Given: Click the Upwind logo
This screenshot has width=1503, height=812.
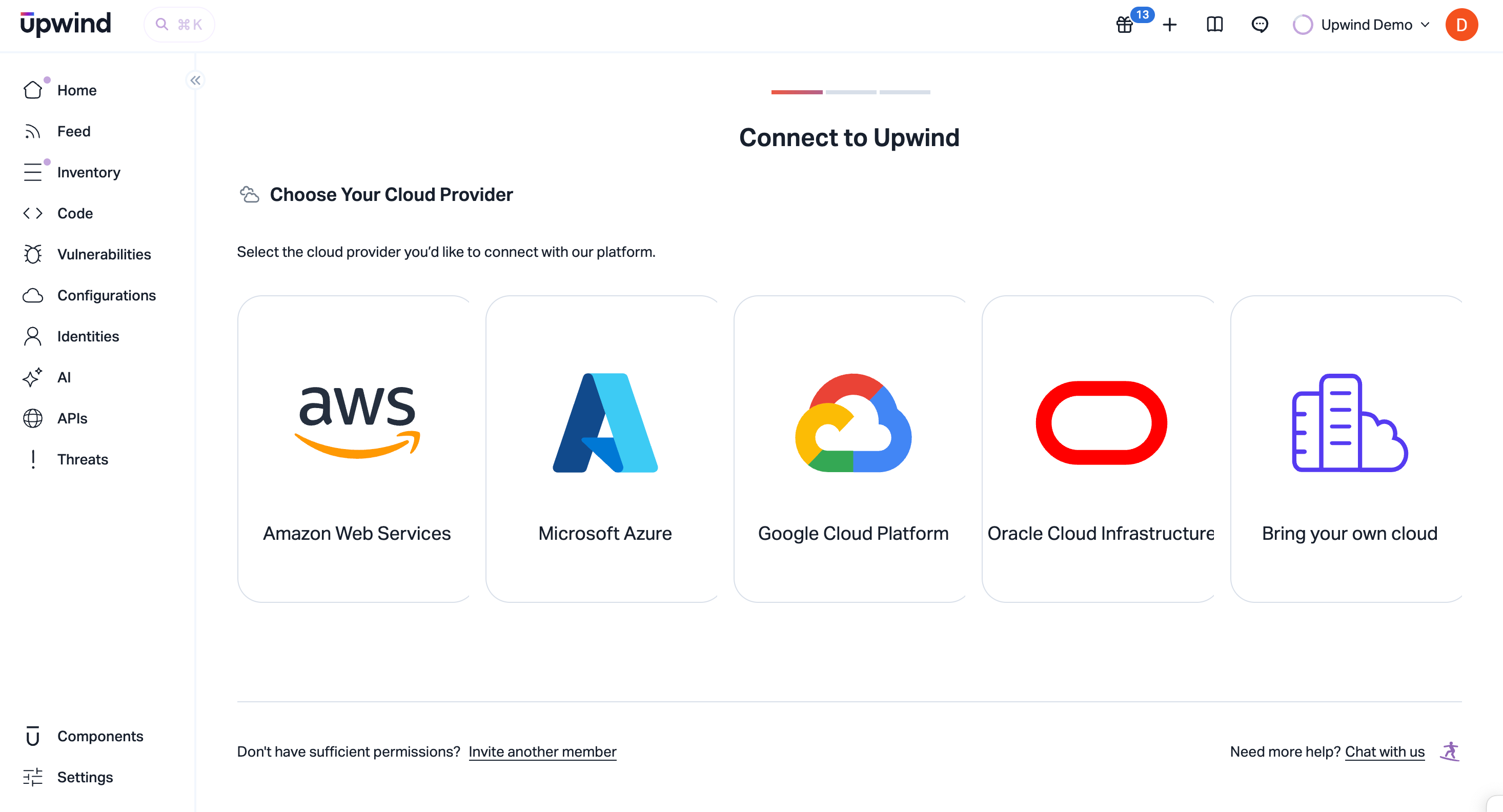Looking at the screenshot, I should click(65, 24).
